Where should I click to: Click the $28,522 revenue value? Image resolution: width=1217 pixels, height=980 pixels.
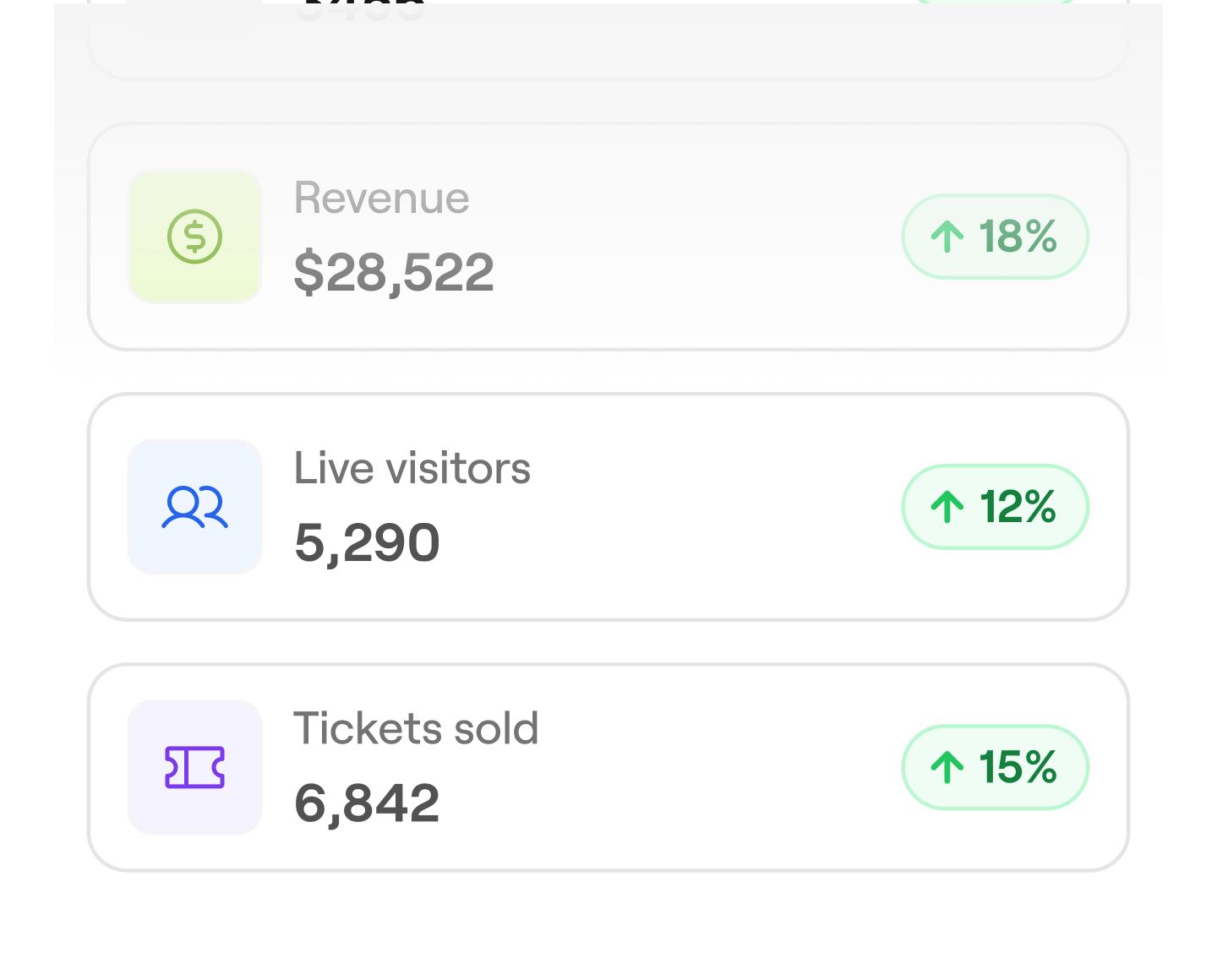(x=394, y=273)
